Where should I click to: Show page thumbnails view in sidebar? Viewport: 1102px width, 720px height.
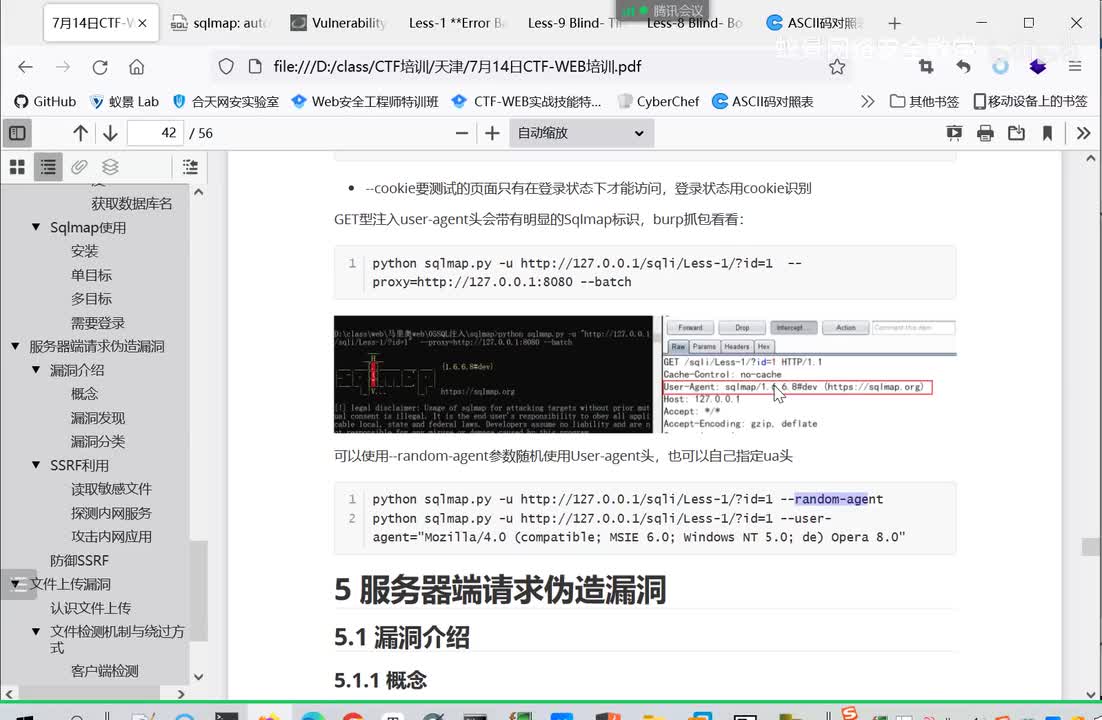coord(18,167)
